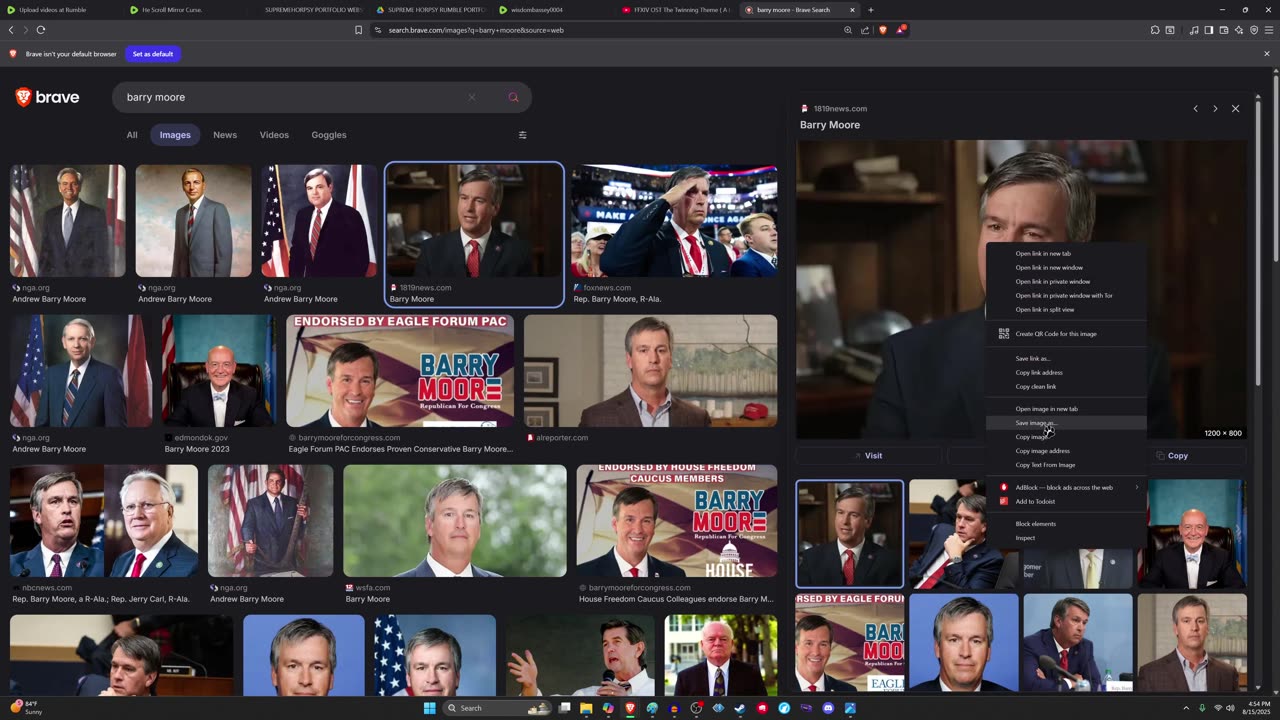
Task: Click 'Inspect' in the context menu
Action: point(1066,538)
